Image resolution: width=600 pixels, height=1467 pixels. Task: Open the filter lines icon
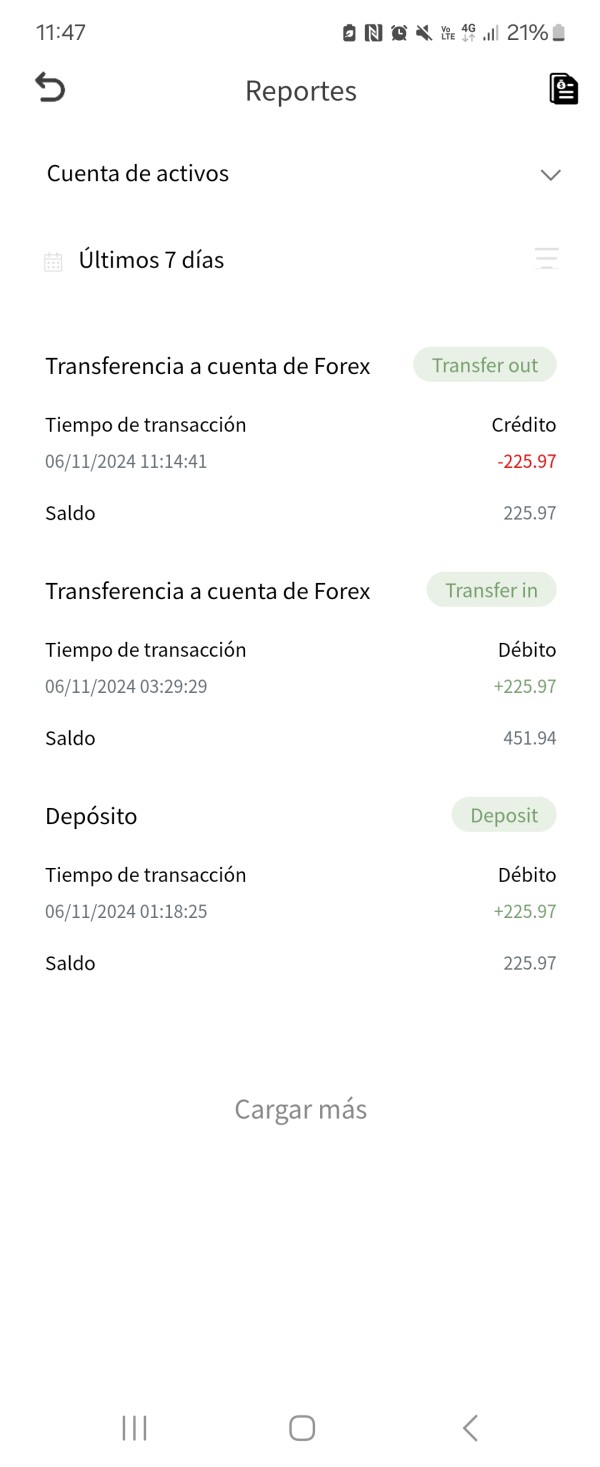[546, 259]
